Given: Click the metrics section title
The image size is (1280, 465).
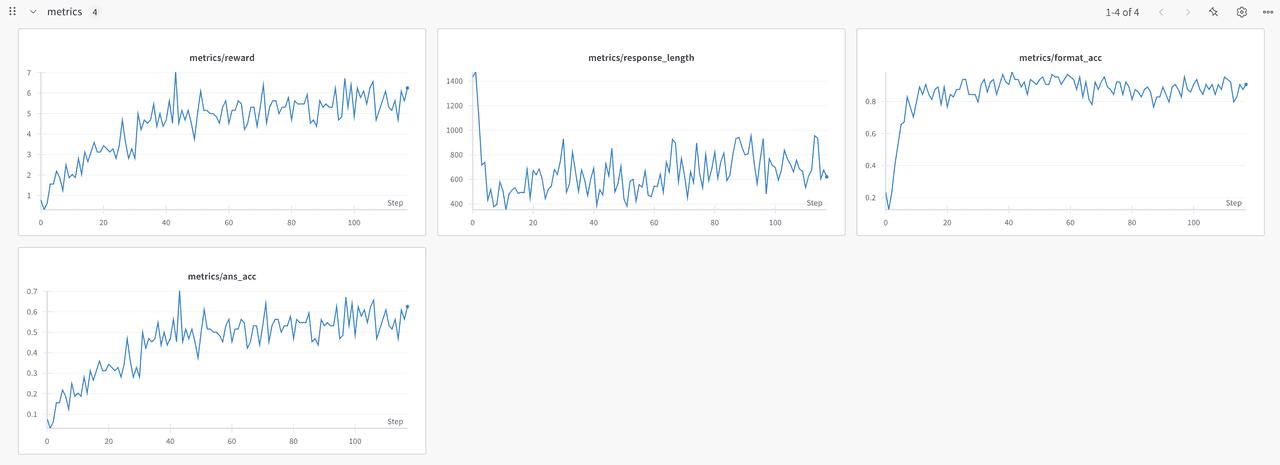Looking at the screenshot, I should (x=64, y=12).
